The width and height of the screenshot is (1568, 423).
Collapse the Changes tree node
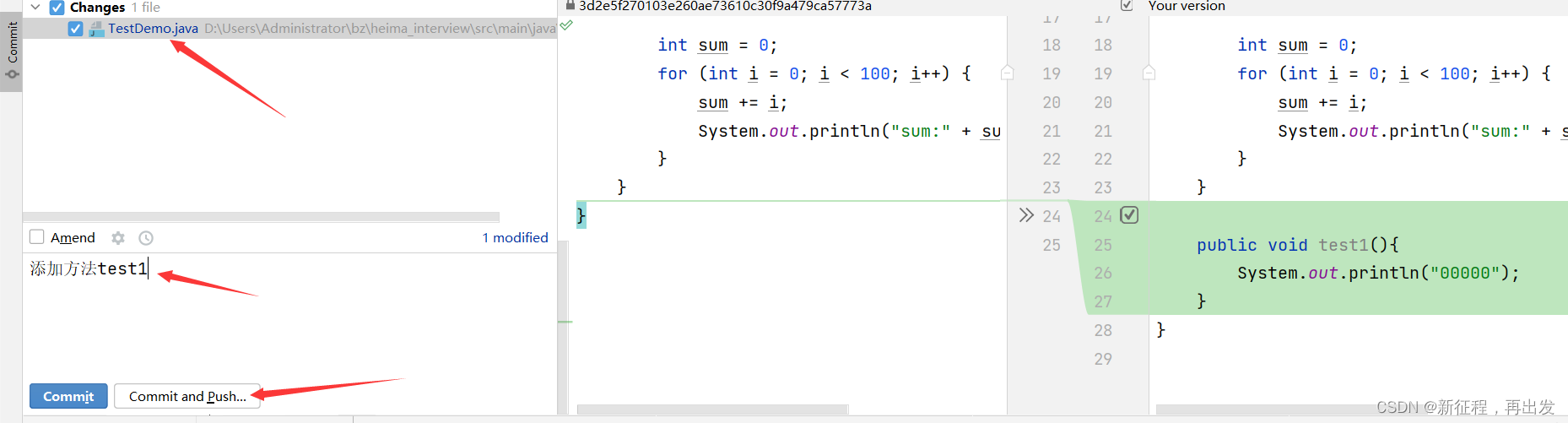coord(35,7)
